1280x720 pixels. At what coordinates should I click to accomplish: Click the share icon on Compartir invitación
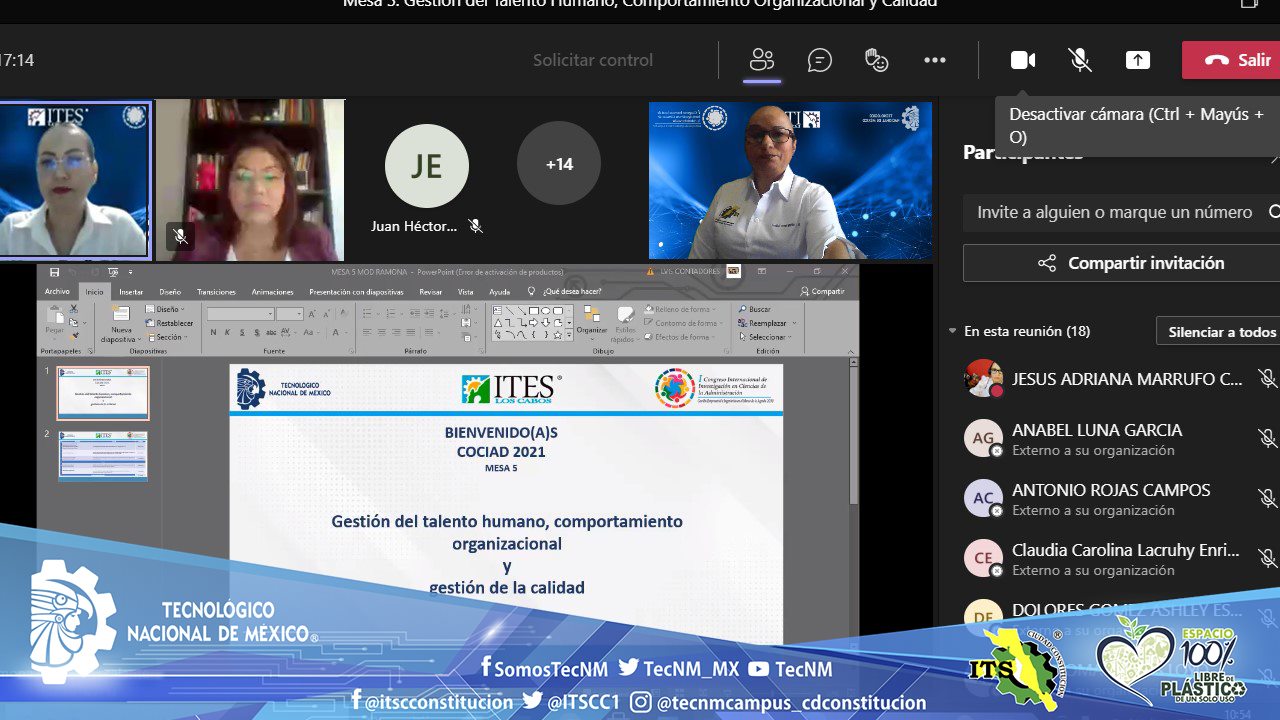[x=1047, y=263]
